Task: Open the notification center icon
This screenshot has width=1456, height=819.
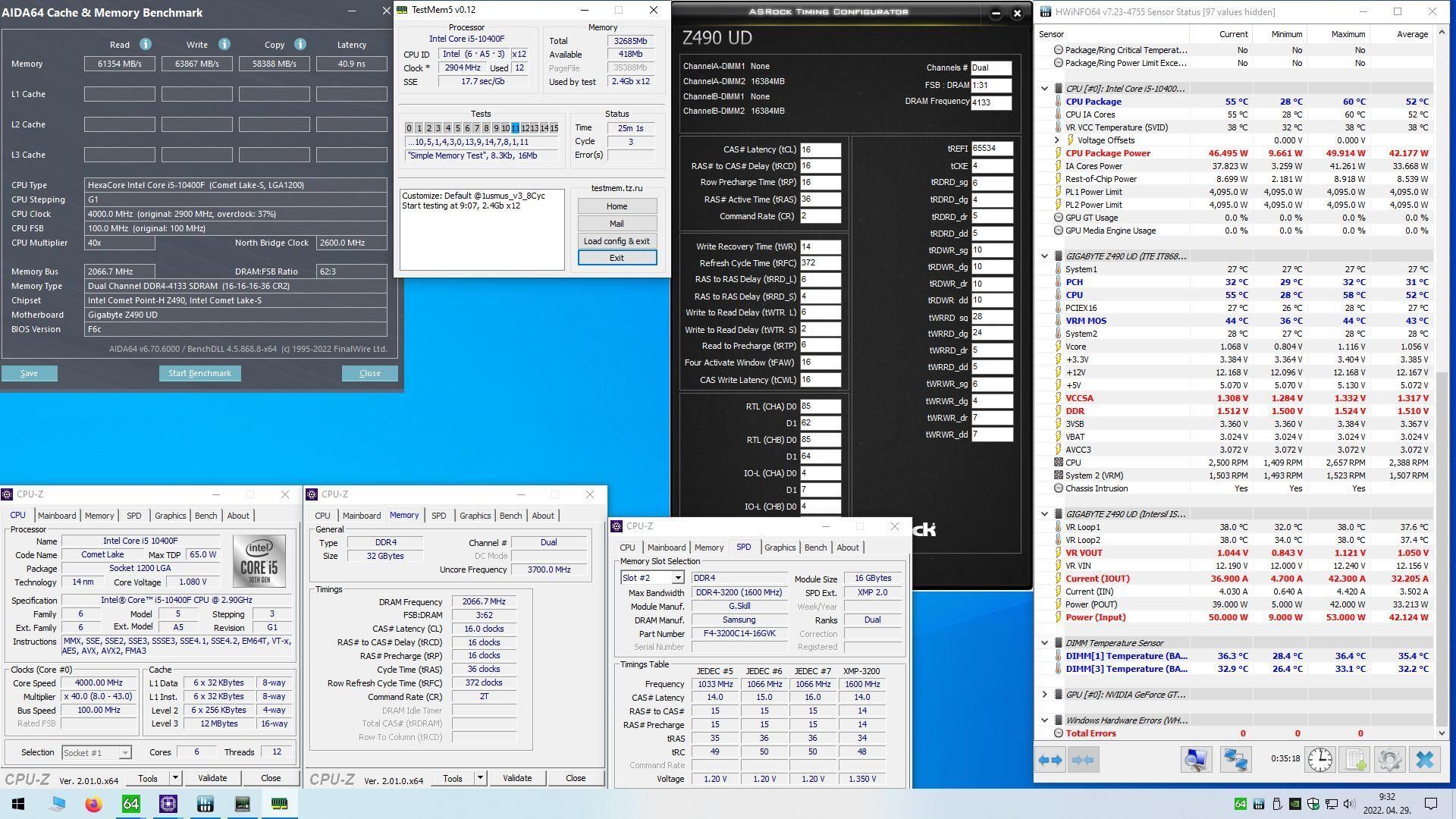Action: [x=1431, y=804]
